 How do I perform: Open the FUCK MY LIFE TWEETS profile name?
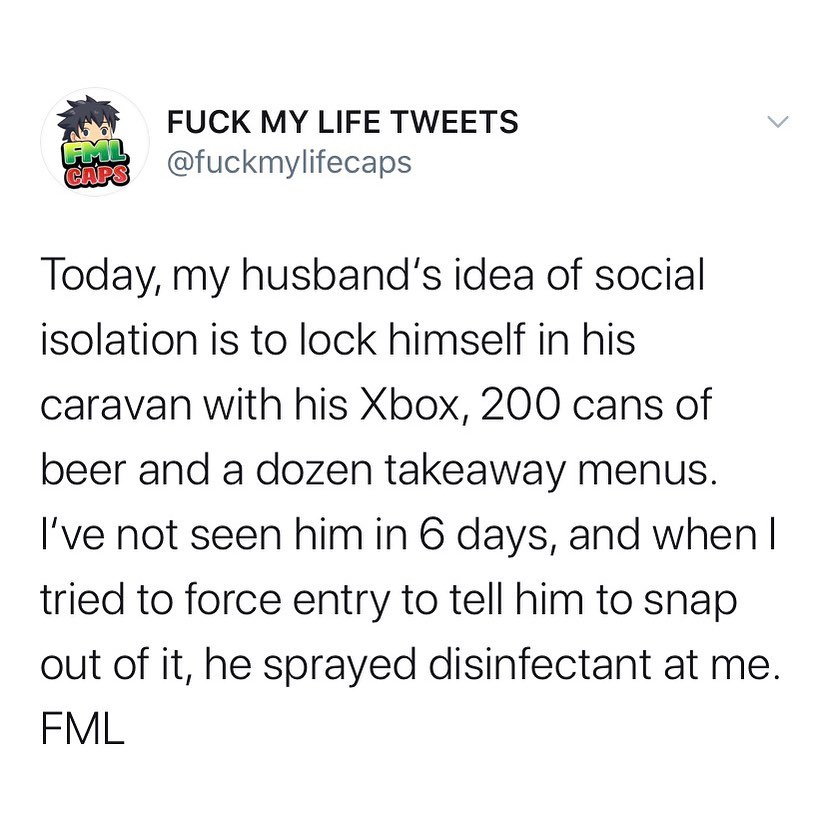(x=342, y=122)
